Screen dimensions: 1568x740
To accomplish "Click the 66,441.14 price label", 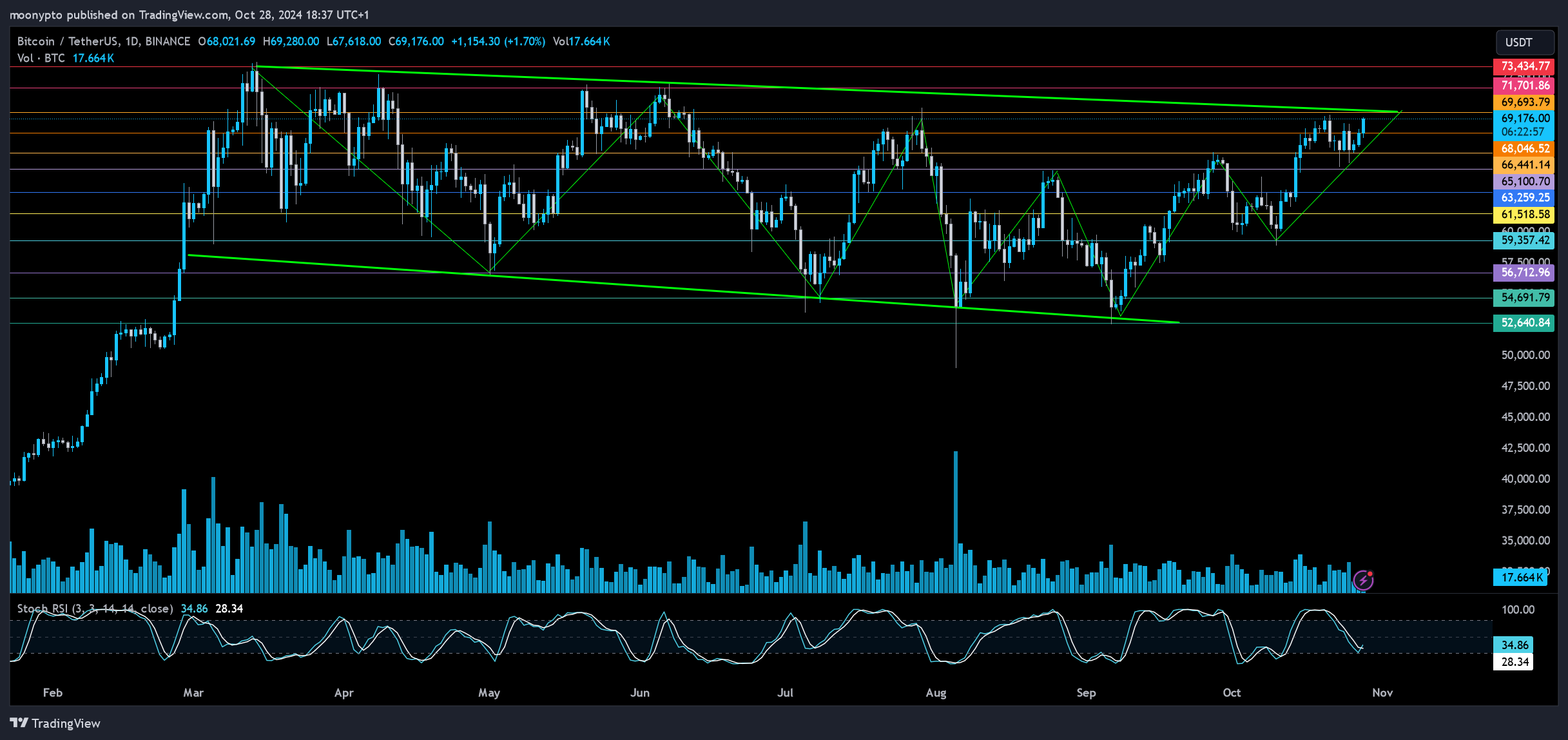I will click(1524, 165).
